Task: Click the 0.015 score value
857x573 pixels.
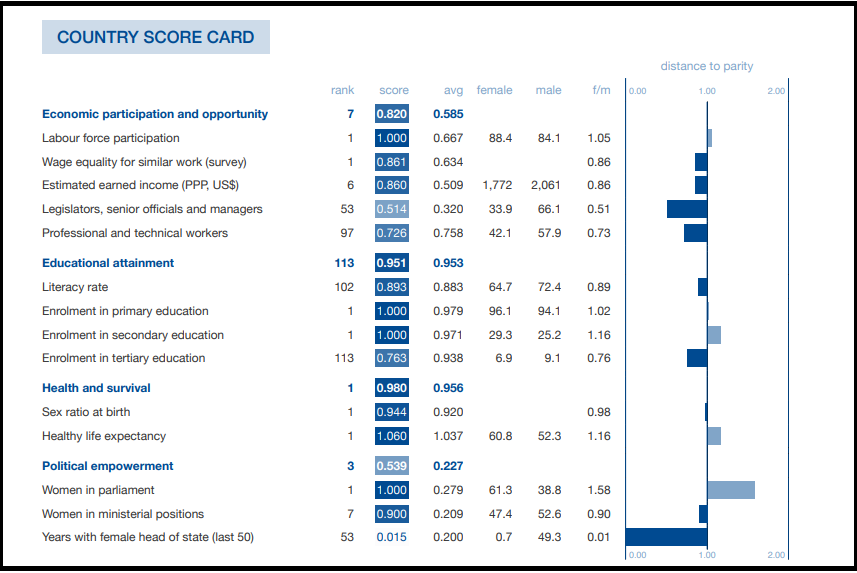Action: [x=391, y=537]
